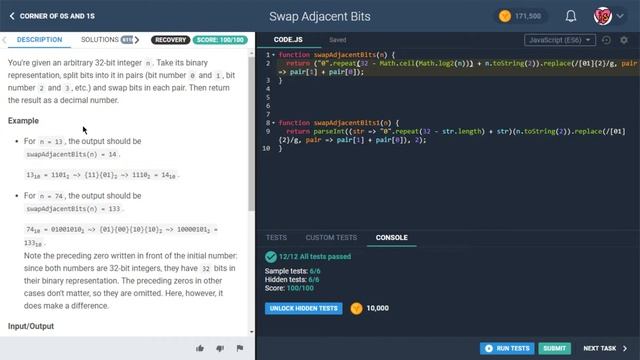
Task: Click the 'Input/Output' heading
Action: click(31, 326)
